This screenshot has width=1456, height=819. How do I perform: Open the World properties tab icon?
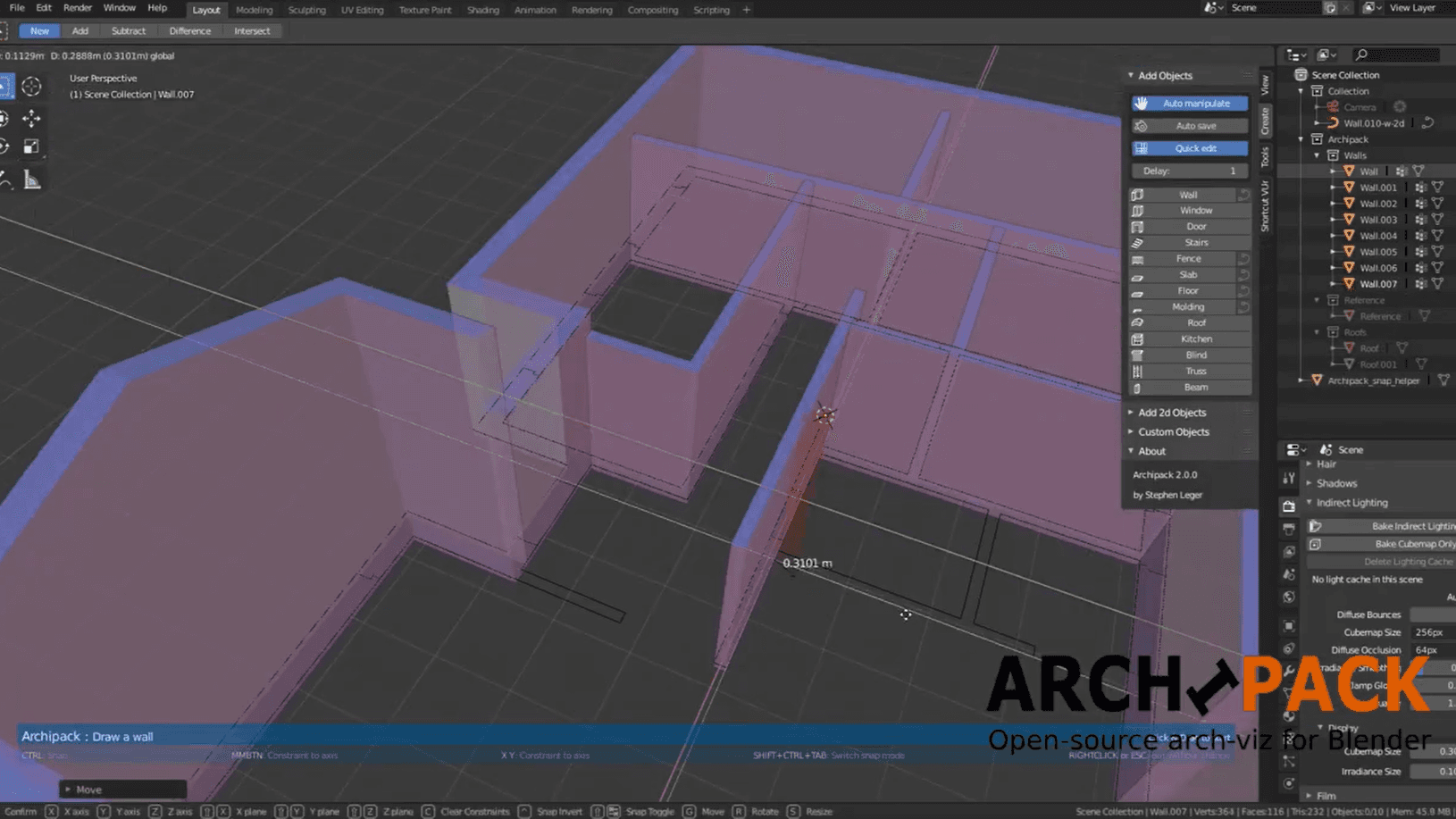(1288, 598)
